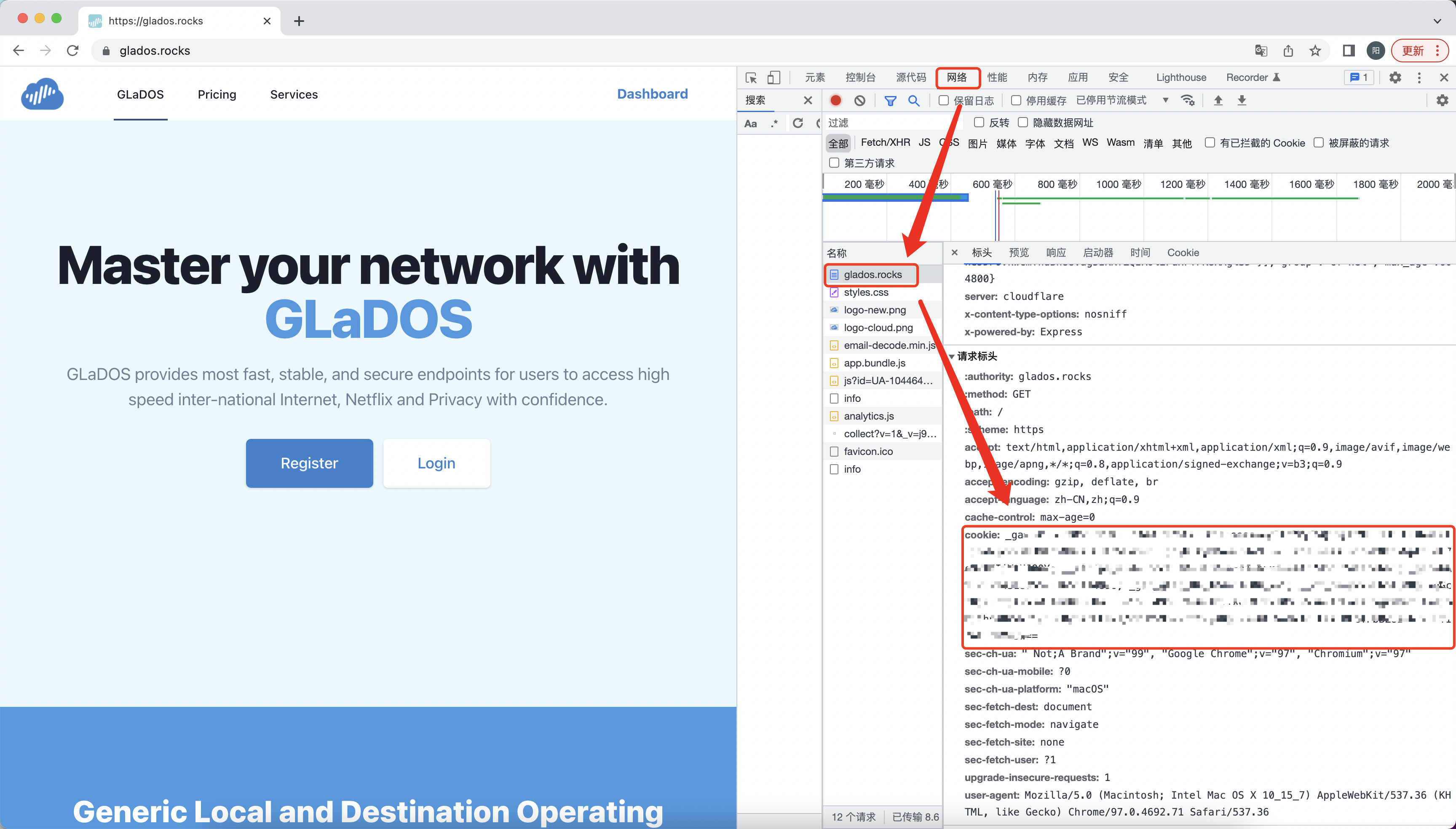The height and width of the screenshot is (829, 1456).
Task: Switch to the 控制台 tab
Action: click(860, 78)
